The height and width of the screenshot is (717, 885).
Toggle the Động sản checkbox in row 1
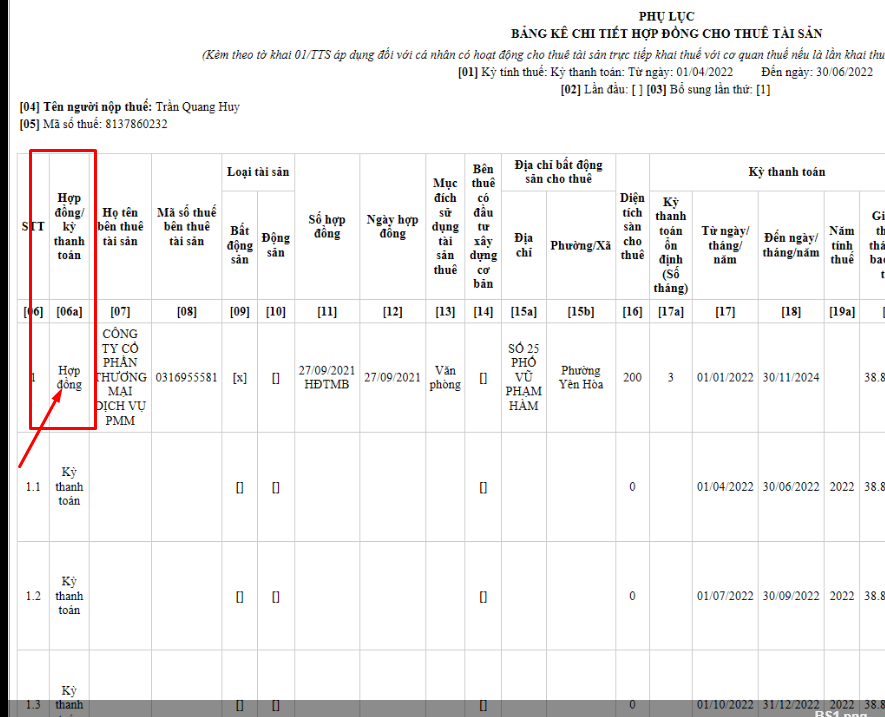[275, 378]
